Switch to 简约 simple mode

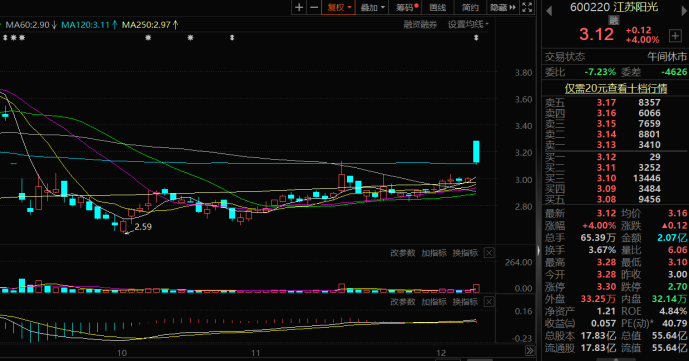coord(470,7)
